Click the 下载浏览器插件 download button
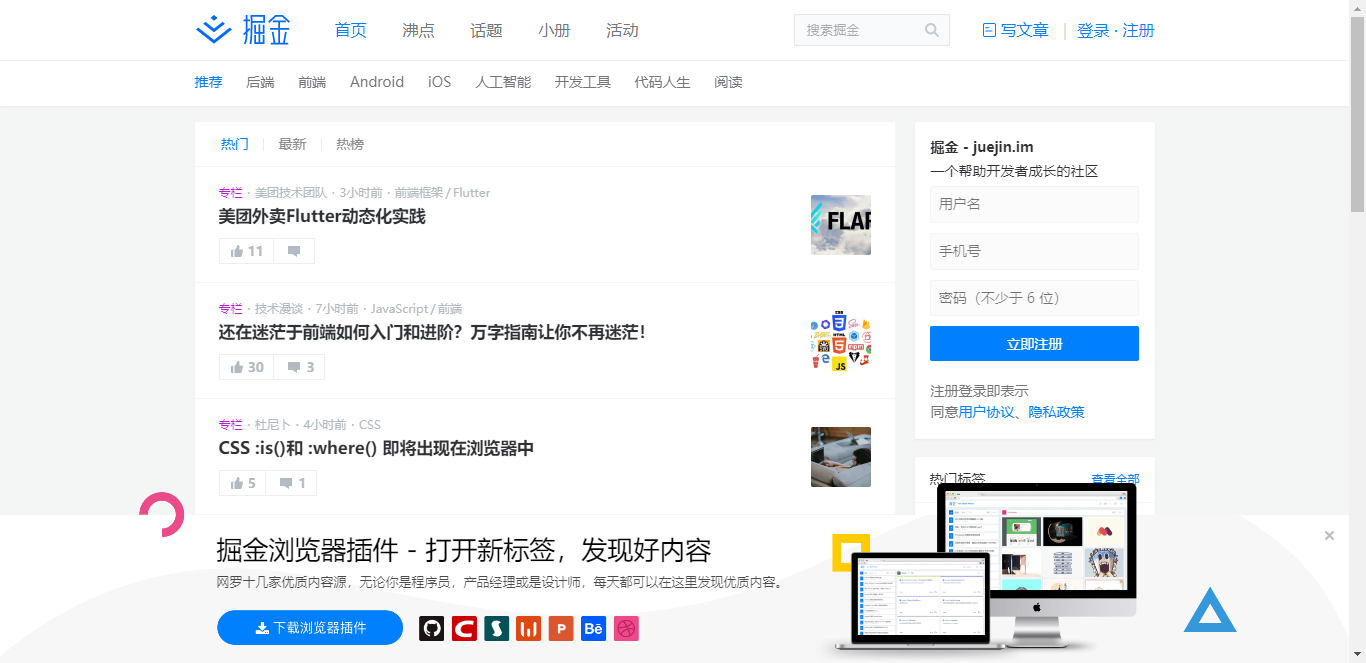Image resolution: width=1366 pixels, height=663 pixels. pos(310,628)
